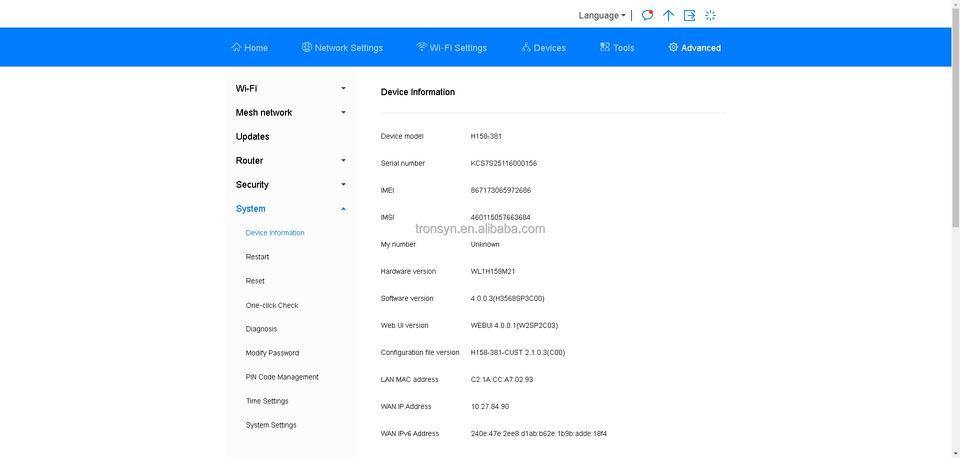Viewport: 960px width, 458px height.
Task: Open the messages icon with red dot
Action: pos(648,15)
